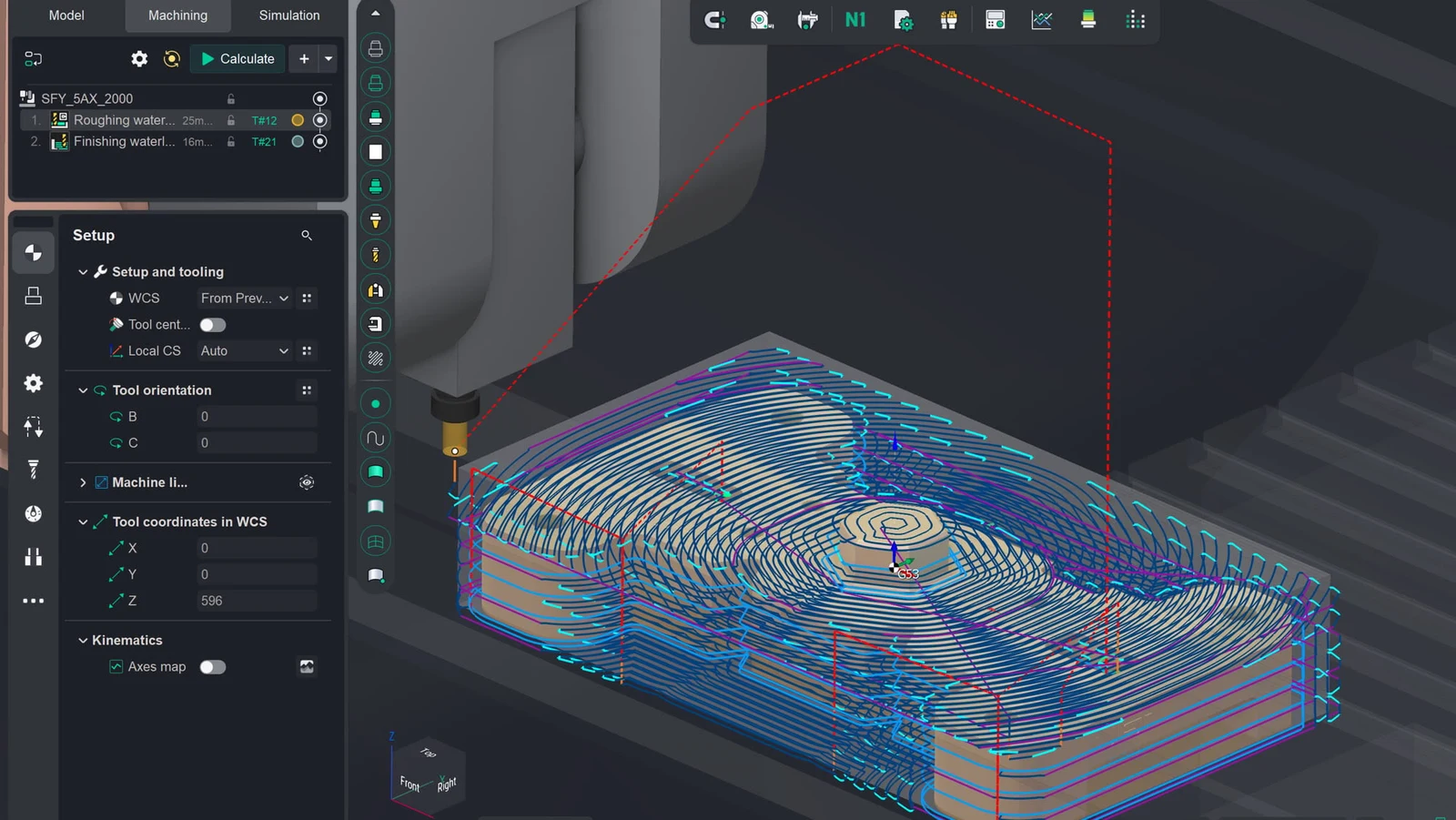Screen dimensions: 1456x820
Task: Open the operations settings gear icon
Action: pos(139,58)
